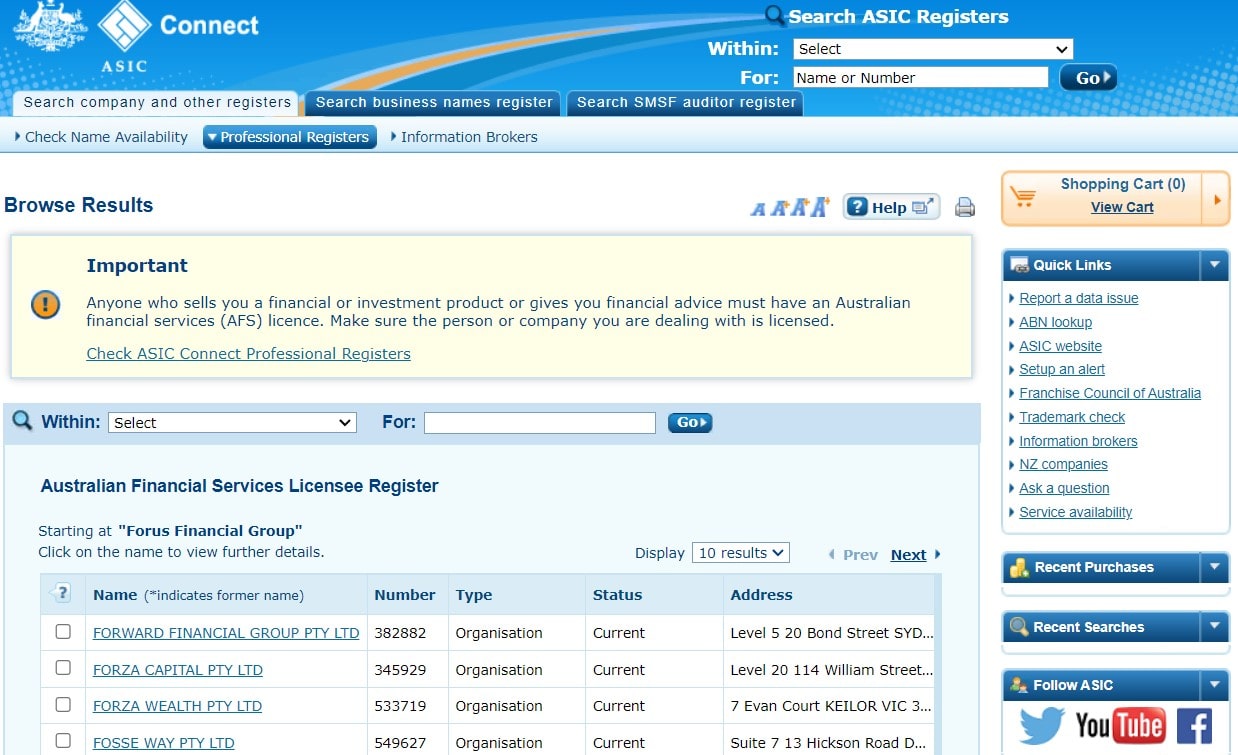Select the largest font size A icon
The height and width of the screenshot is (755, 1238).
(820, 207)
